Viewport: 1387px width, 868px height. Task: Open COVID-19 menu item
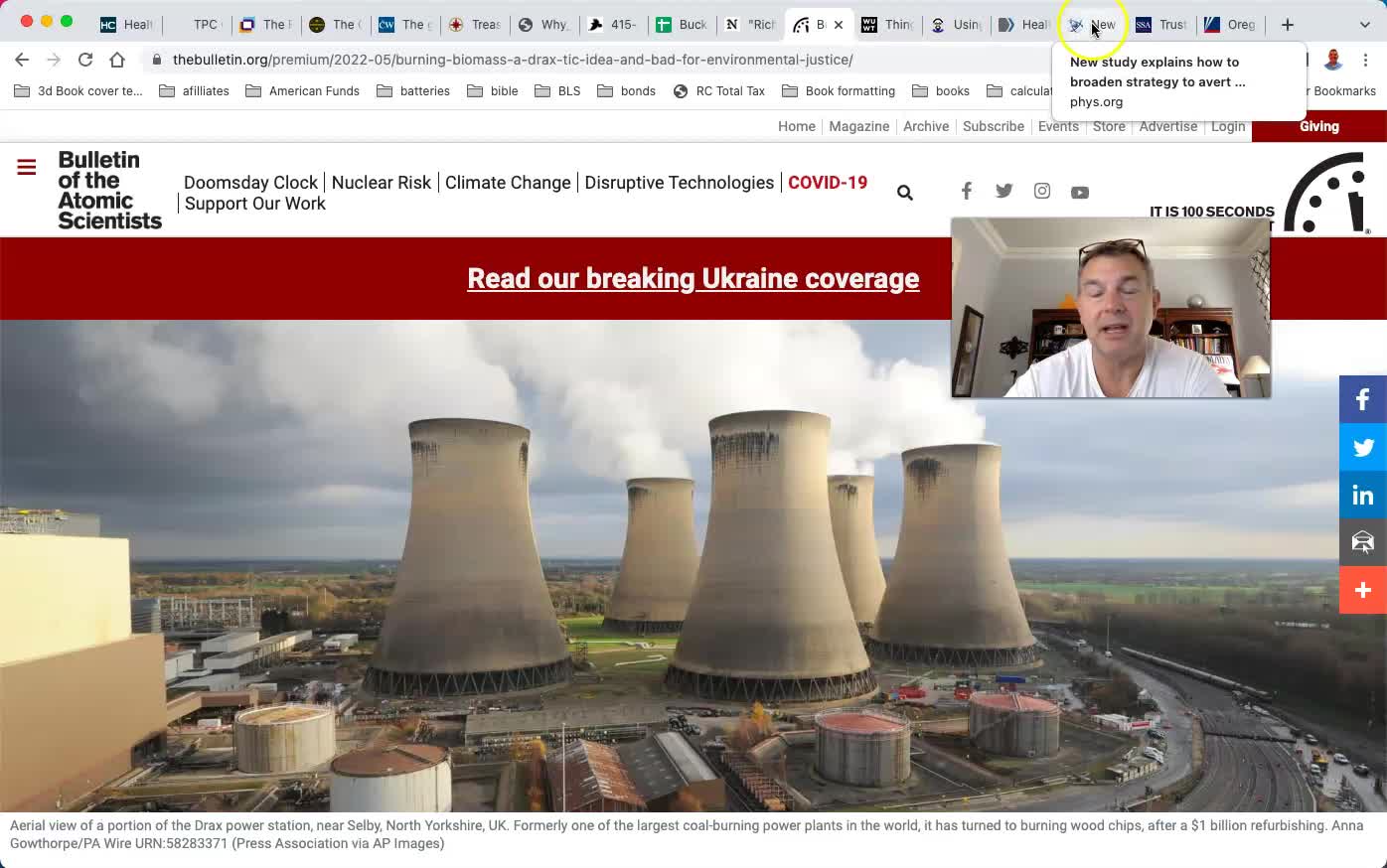click(828, 183)
